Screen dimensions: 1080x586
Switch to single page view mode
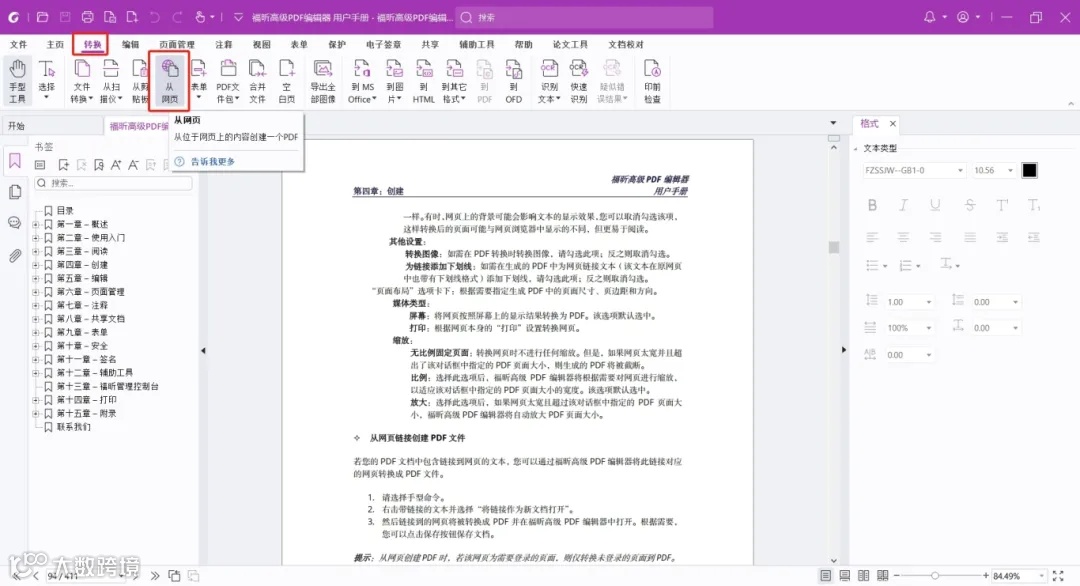pos(825,575)
